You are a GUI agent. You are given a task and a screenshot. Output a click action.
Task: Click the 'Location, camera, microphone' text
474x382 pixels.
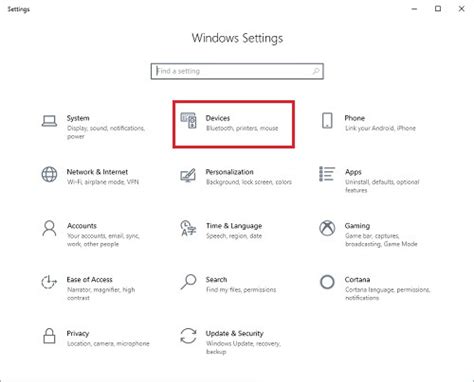(108, 344)
